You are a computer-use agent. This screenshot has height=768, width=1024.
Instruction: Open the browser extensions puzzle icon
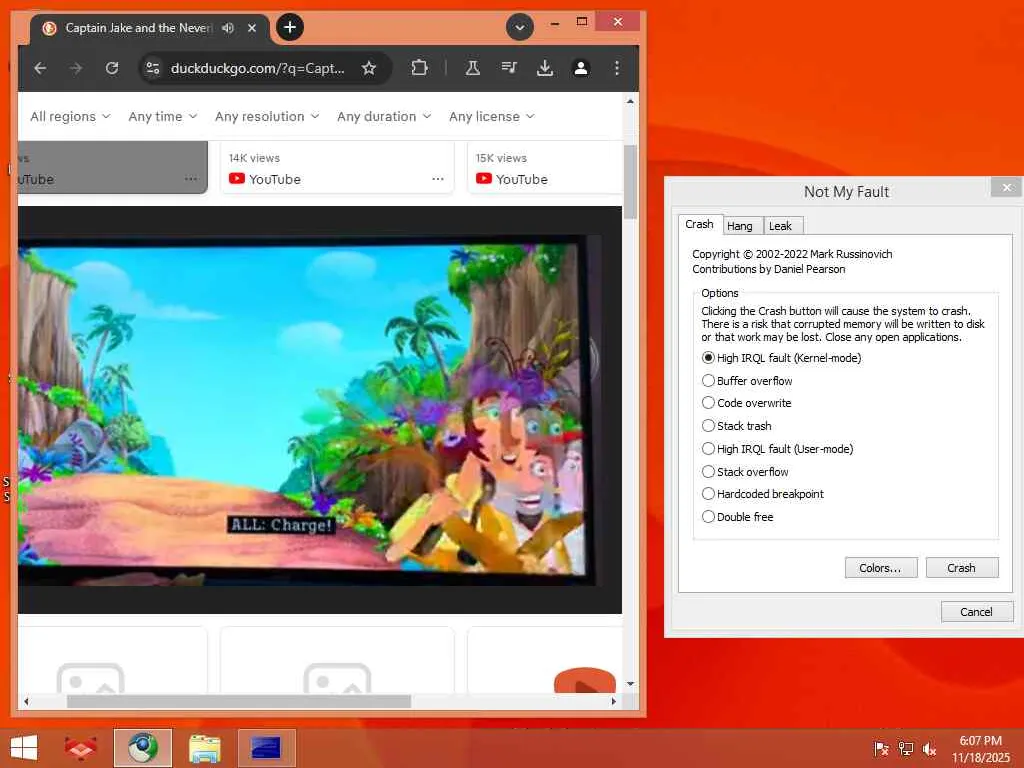click(419, 68)
